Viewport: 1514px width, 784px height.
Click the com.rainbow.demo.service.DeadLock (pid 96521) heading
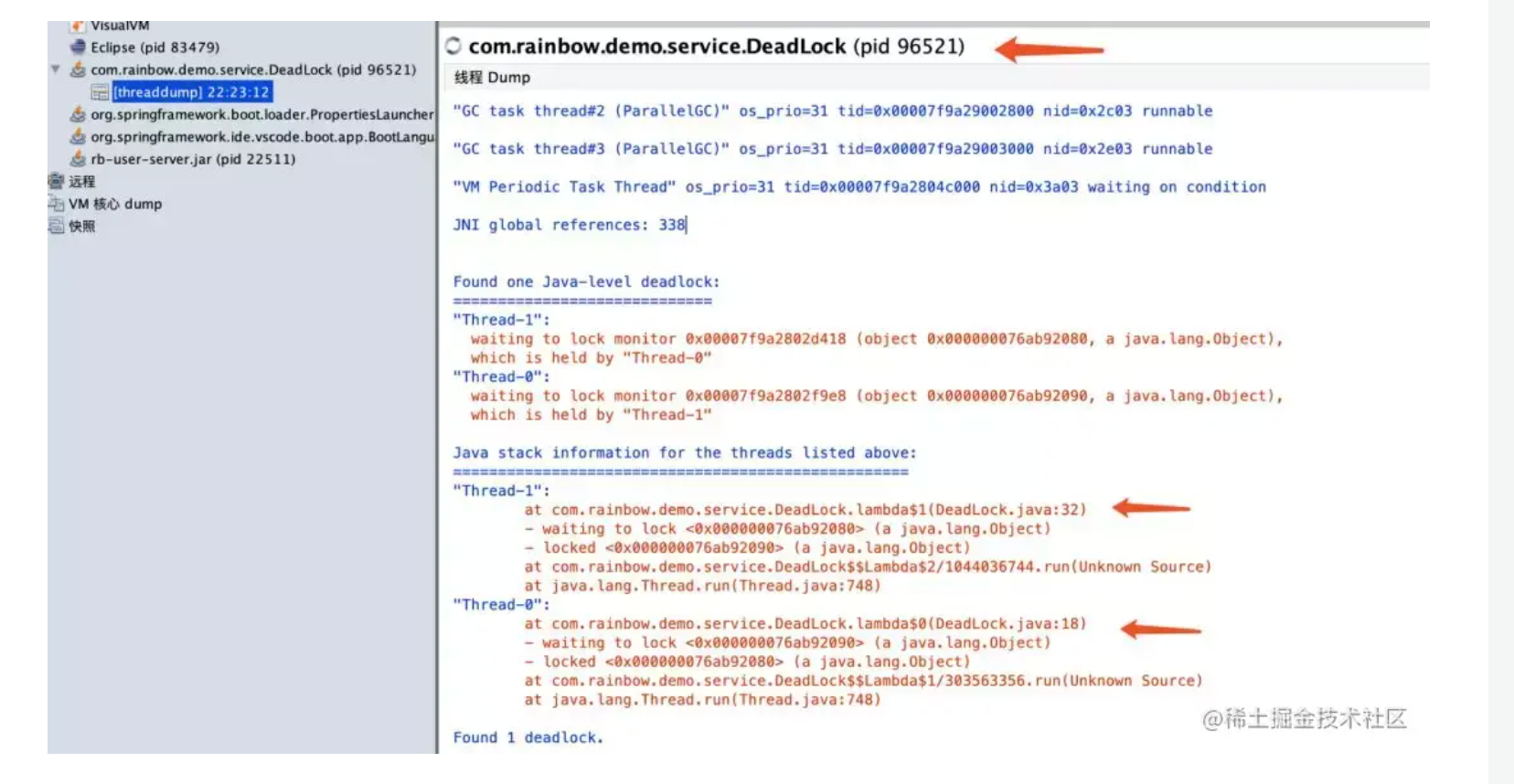pos(717,47)
